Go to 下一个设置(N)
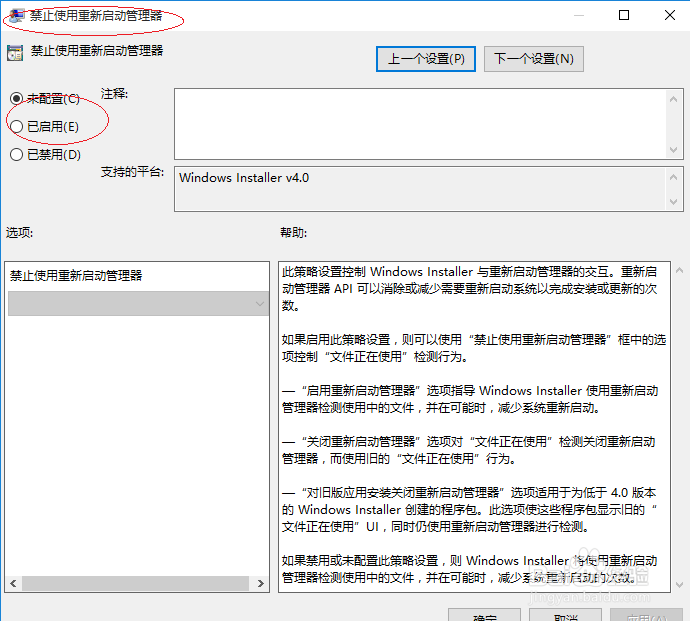The image size is (690, 621). pyautogui.click(x=534, y=59)
